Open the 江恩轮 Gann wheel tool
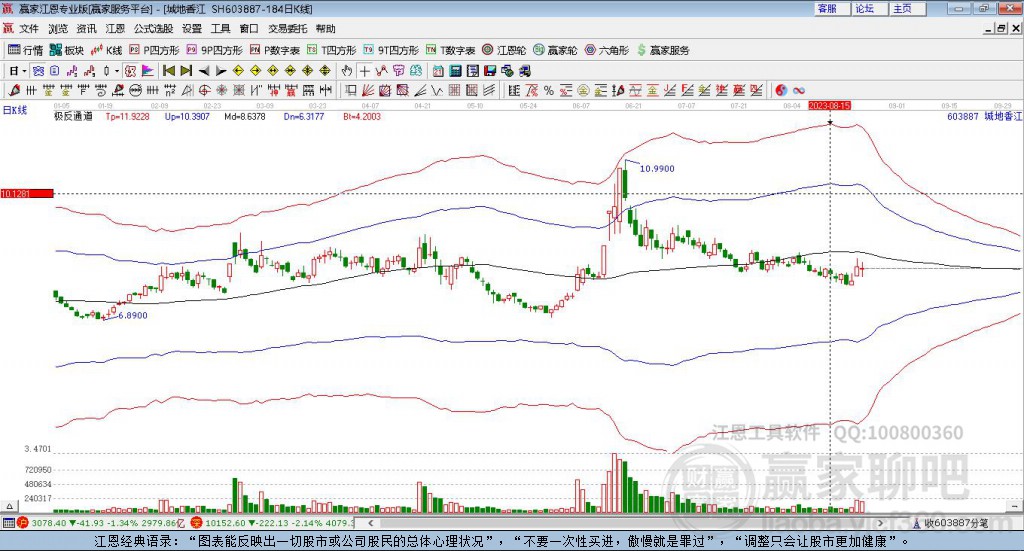This screenshot has width=1024, height=551. coord(504,50)
